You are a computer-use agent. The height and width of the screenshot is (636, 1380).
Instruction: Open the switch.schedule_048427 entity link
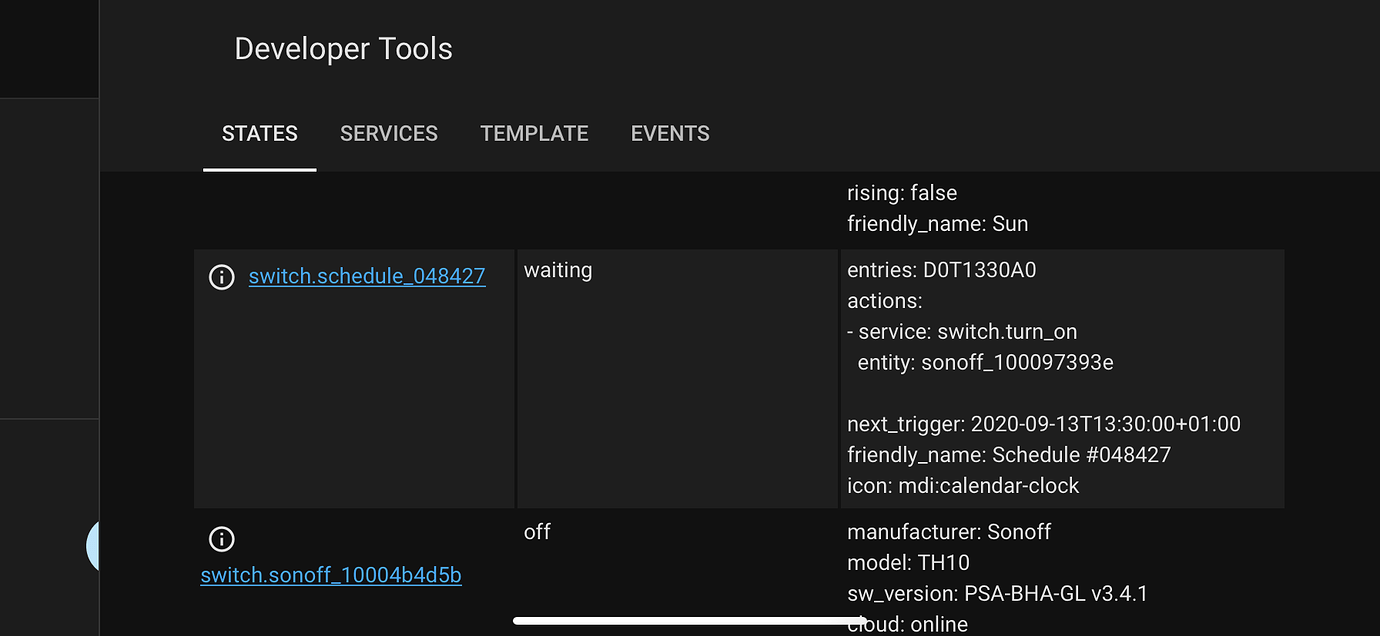click(x=366, y=276)
